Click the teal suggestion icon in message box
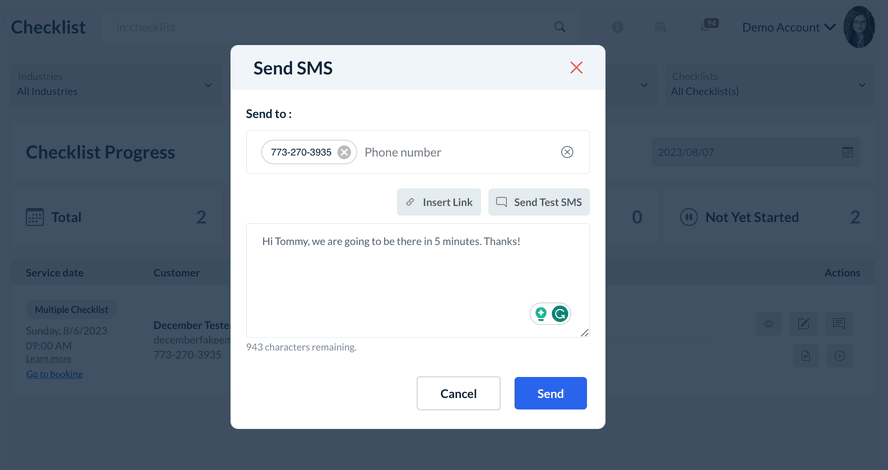 [541, 314]
